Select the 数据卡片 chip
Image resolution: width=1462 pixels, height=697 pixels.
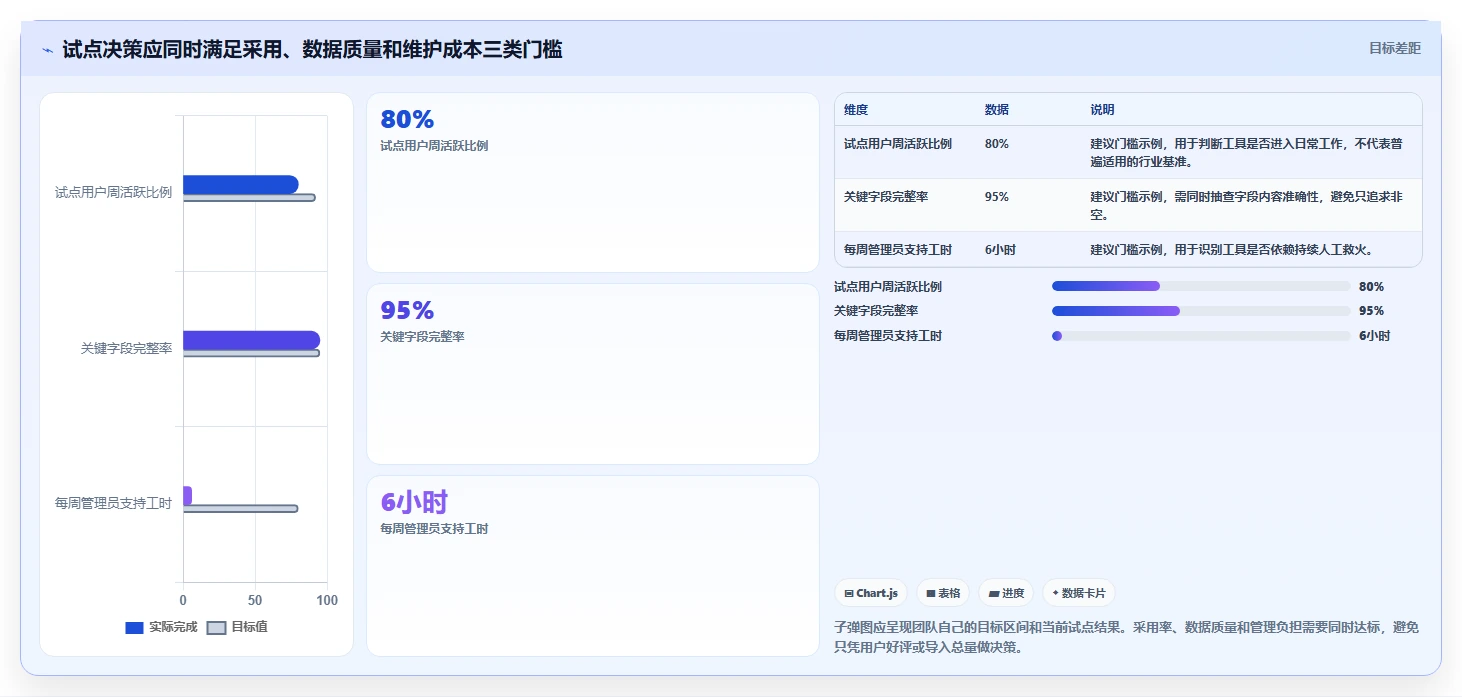pos(1078,593)
